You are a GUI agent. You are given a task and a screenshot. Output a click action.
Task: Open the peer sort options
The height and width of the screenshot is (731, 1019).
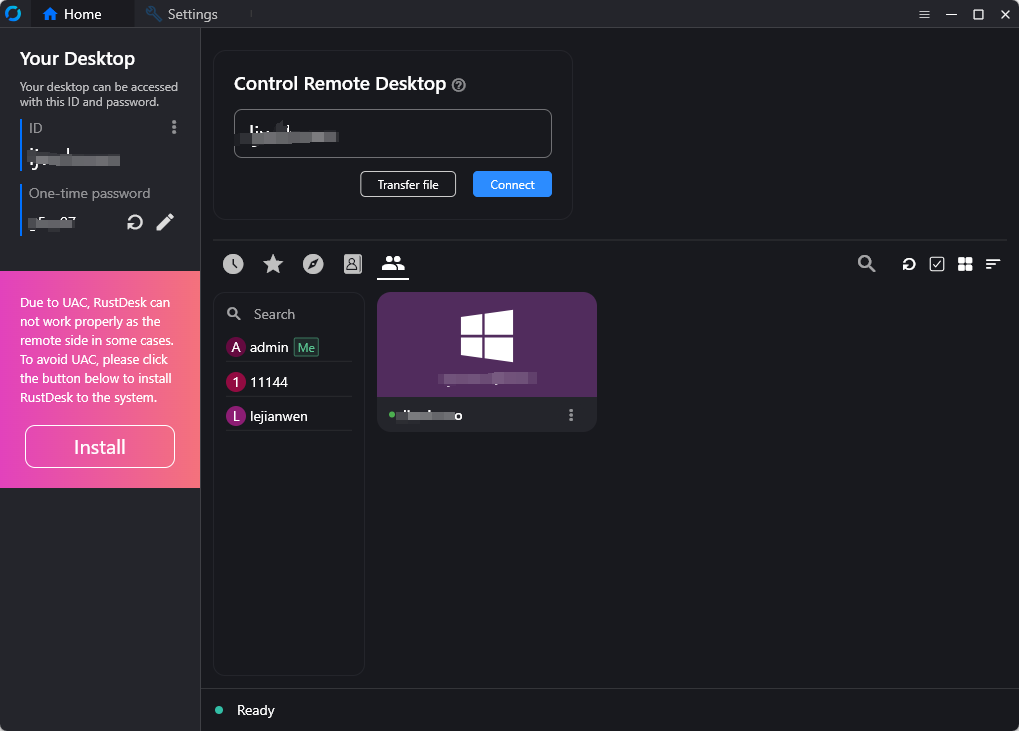(x=993, y=264)
